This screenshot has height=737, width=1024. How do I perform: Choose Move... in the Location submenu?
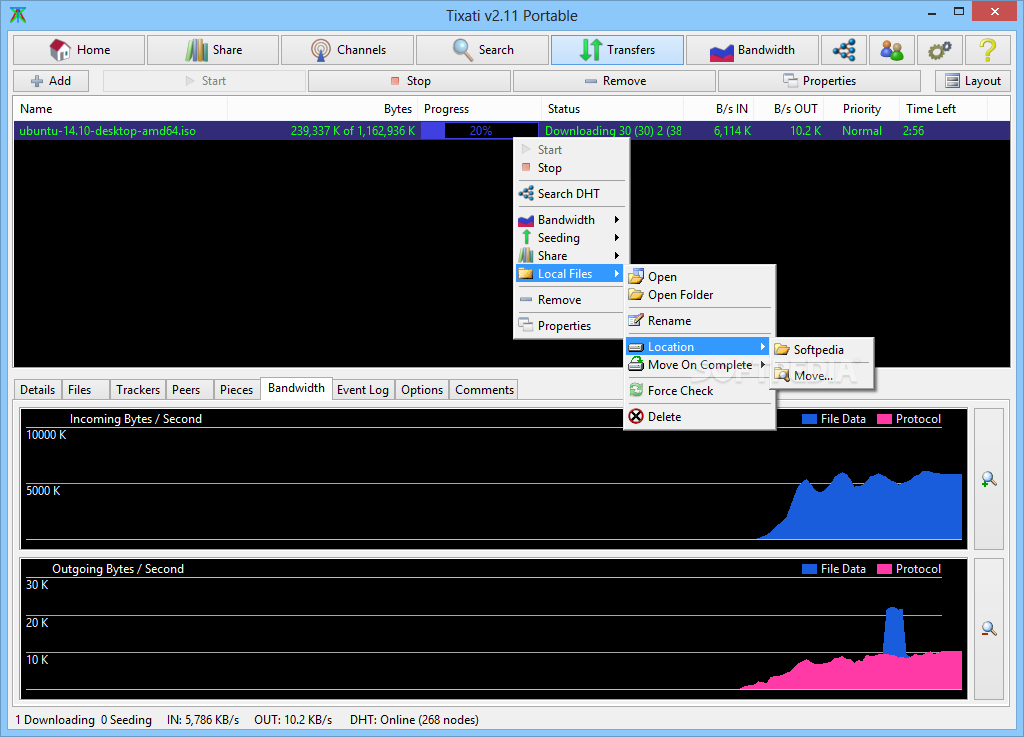pyautogui.click(x=822, y=376)
